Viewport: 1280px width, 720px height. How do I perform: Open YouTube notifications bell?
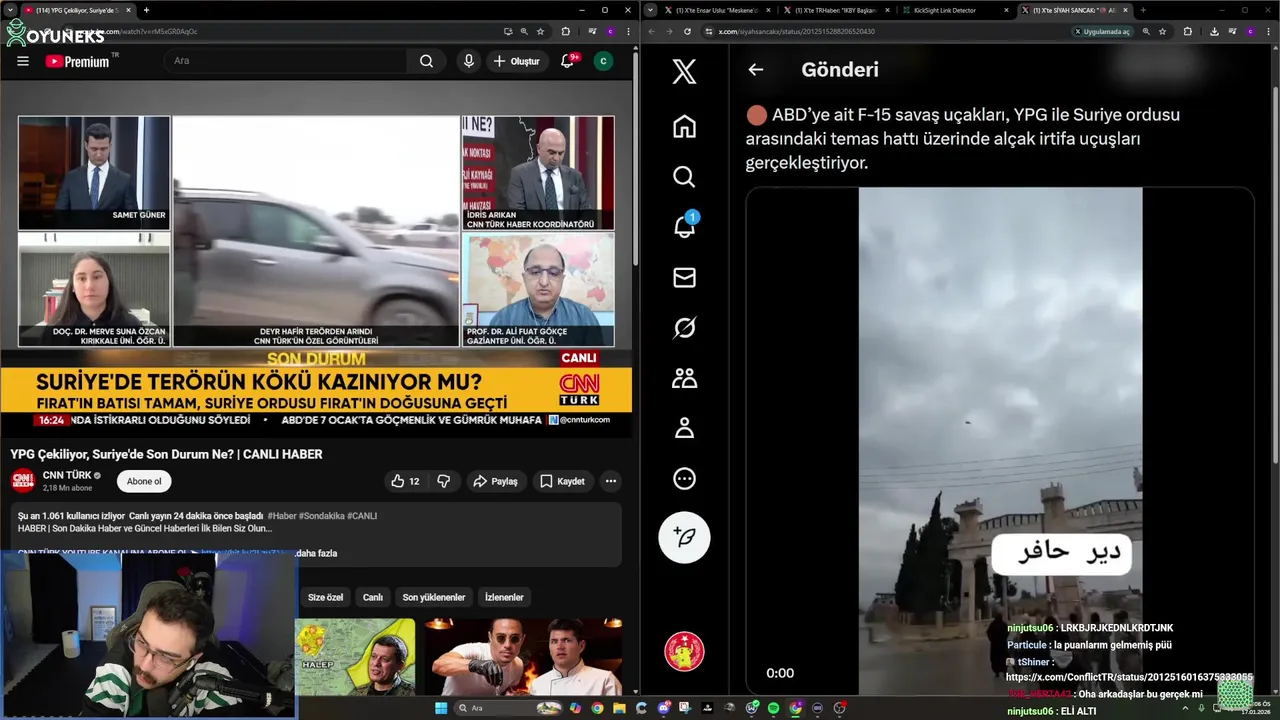click(567, 61)
